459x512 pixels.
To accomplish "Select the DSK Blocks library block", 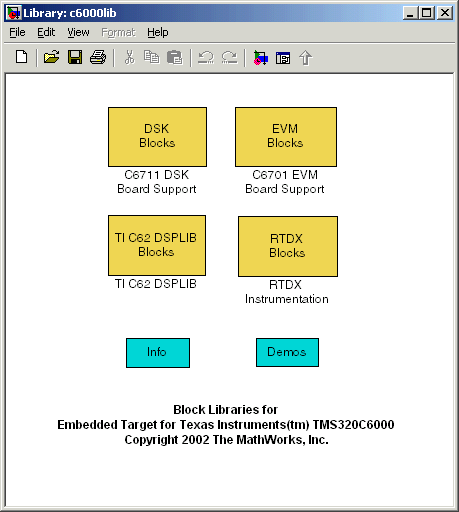I will click(157, 137).
